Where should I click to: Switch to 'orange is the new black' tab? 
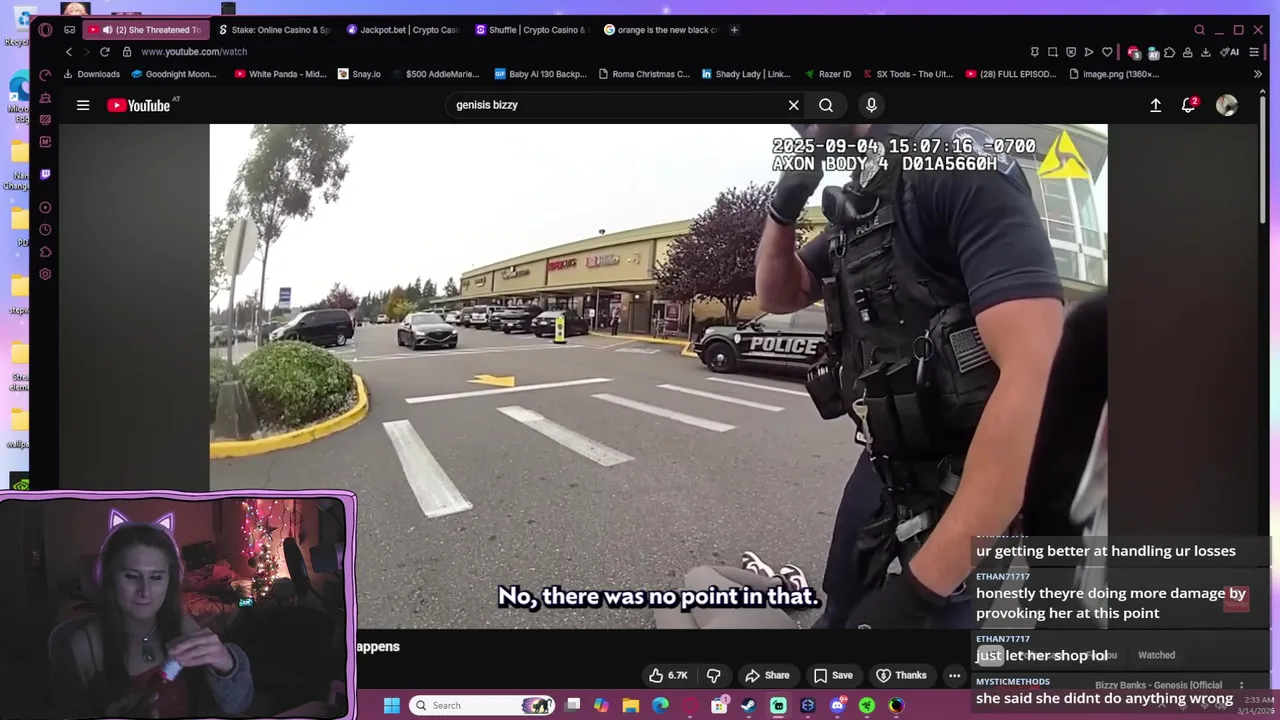(660, 30)
